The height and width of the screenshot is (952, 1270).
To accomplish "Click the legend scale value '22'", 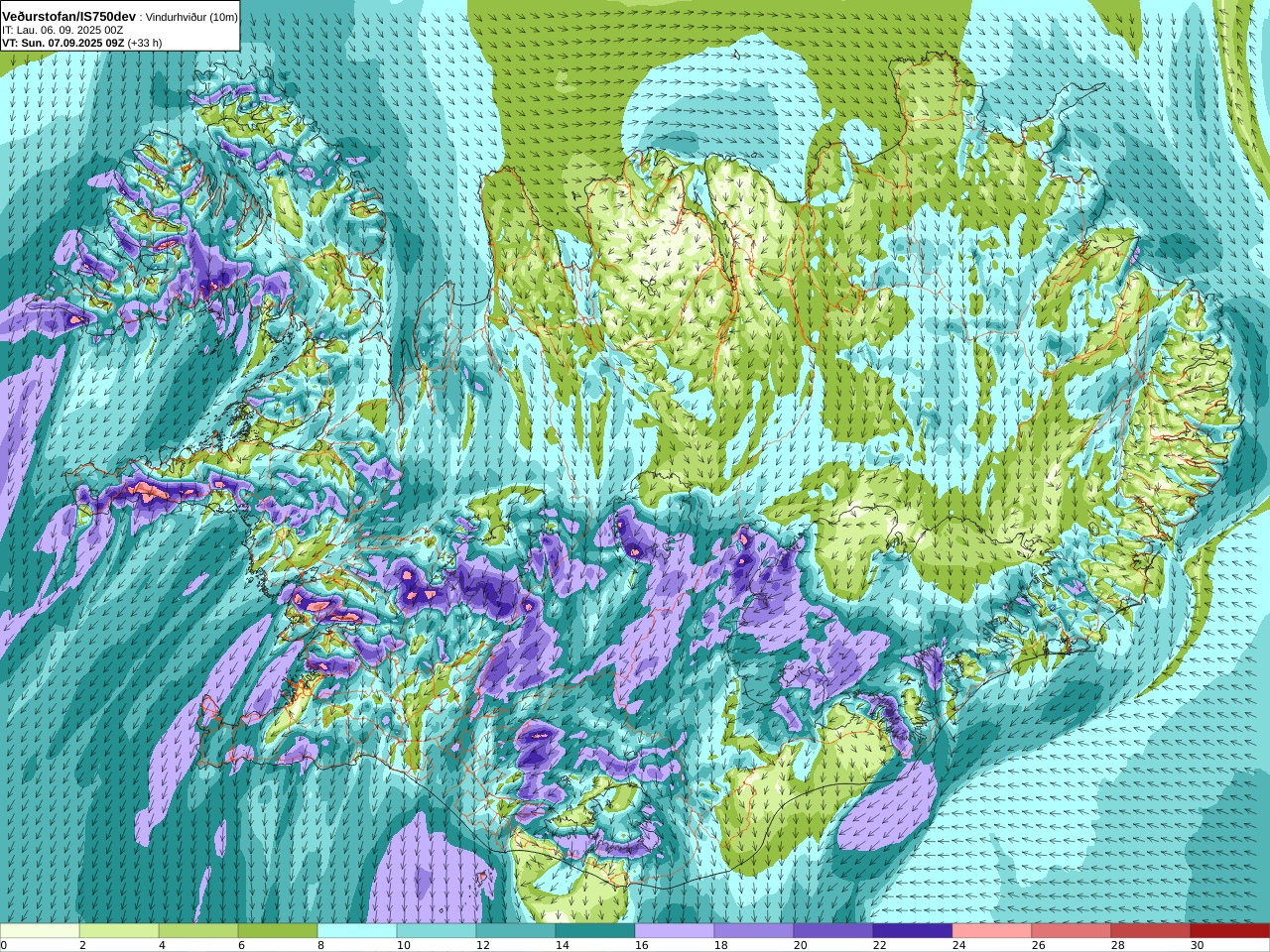I will (x=880, y=945).
